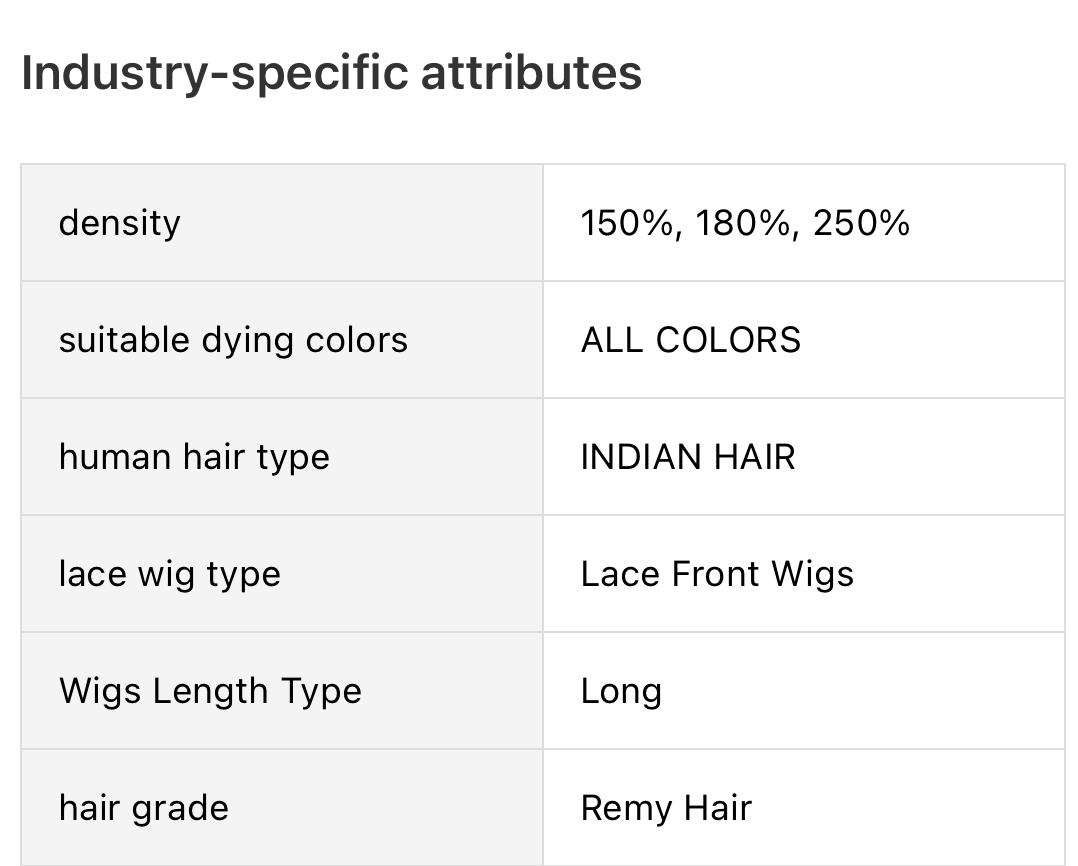This screenshot has height=866, width=1078.
Task: Click the ALL COLORS value cell
Action: pos(804,340)
